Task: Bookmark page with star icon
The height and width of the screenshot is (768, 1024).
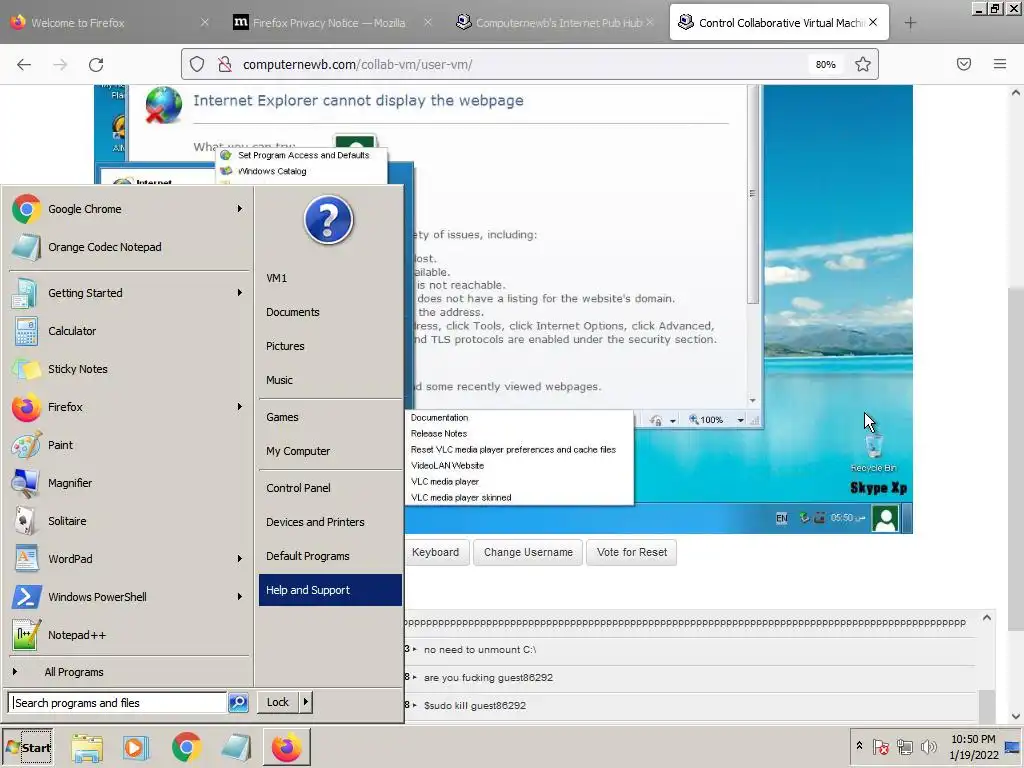Action: (863, 64)
